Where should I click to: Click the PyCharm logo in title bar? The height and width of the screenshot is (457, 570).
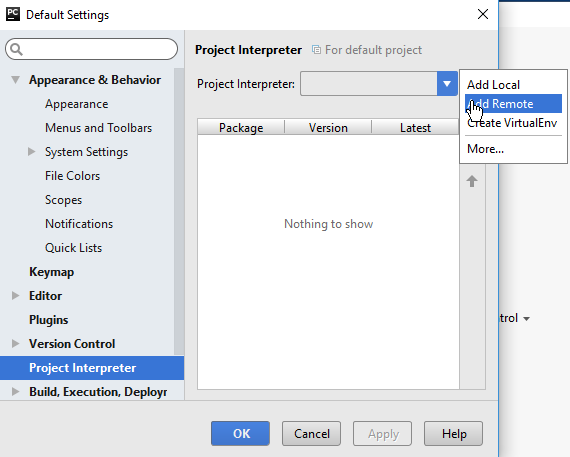[13, 15]
